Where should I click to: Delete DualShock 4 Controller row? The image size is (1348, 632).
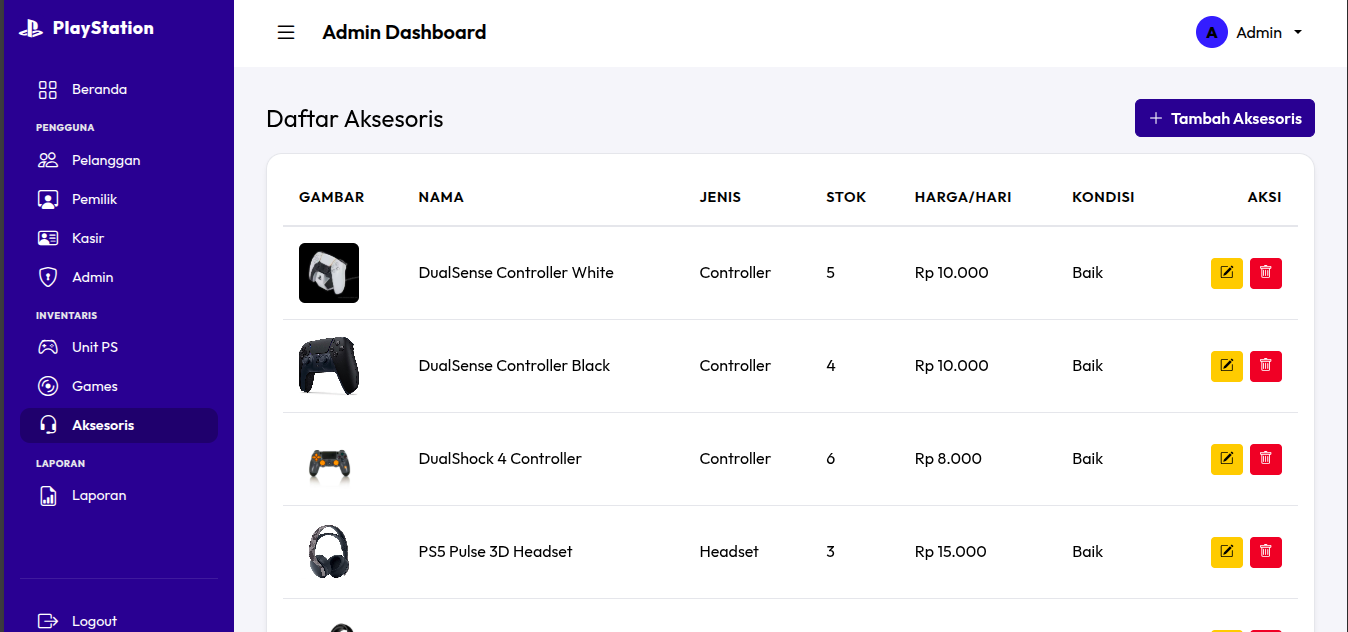click(1266, 459)
